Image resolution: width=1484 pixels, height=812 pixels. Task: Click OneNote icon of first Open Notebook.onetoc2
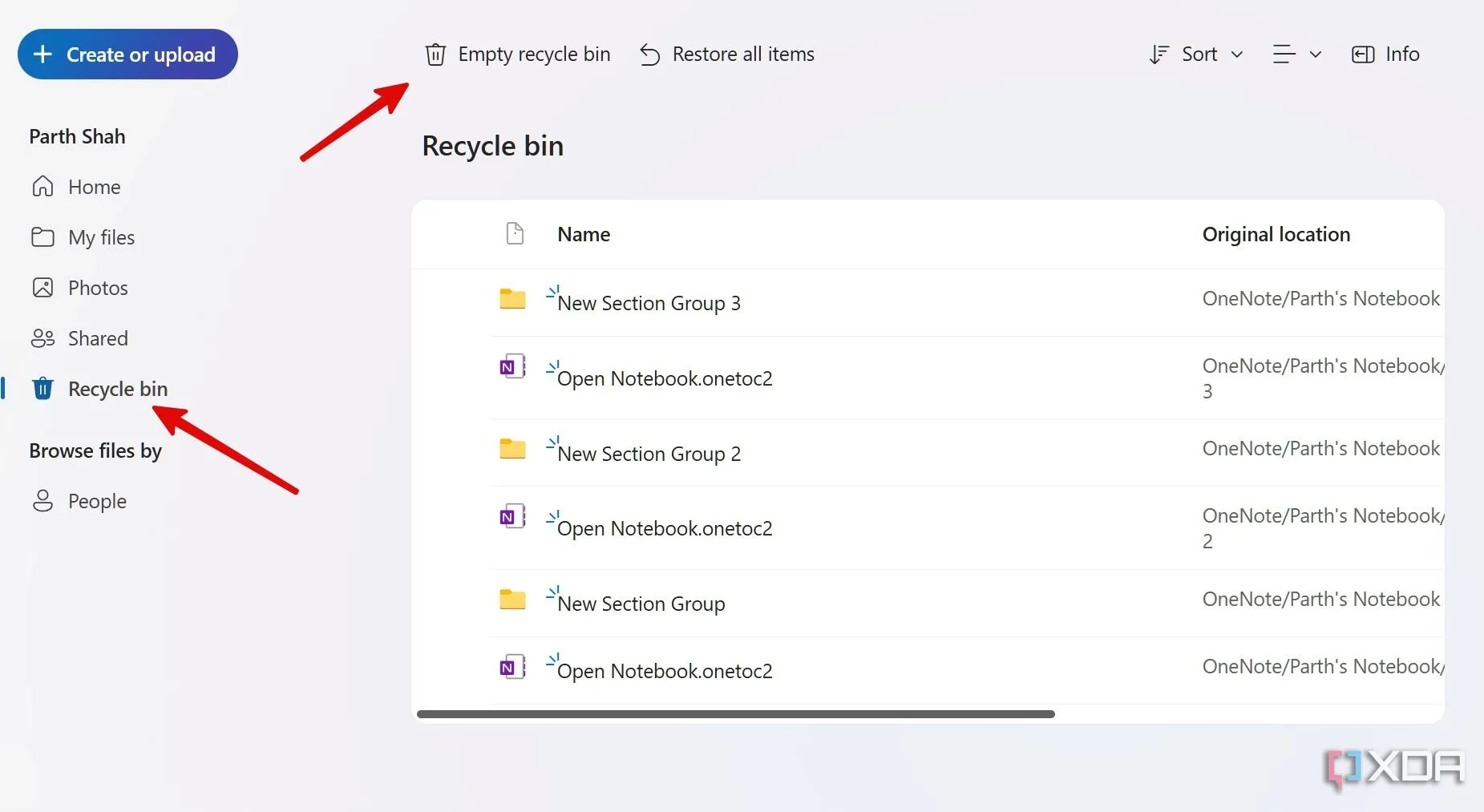pos(512,366)
